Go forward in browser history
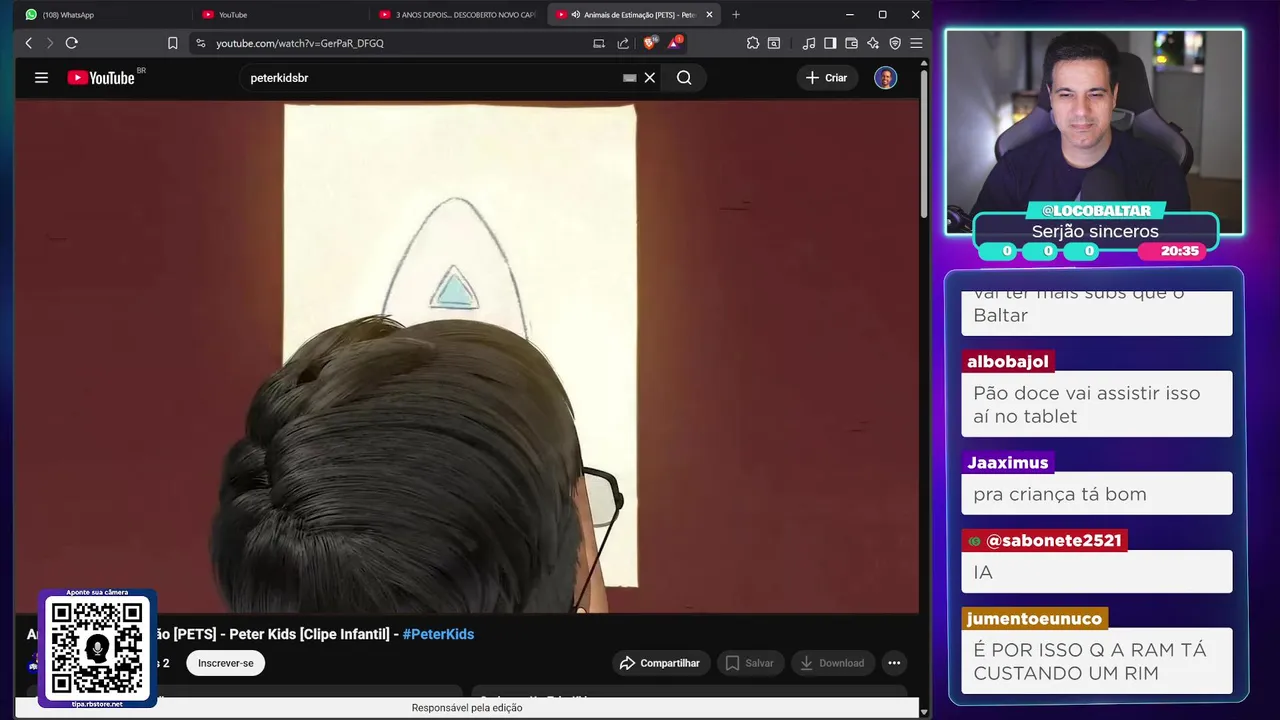The image size is (1280, 720). (x=49, y=43)
